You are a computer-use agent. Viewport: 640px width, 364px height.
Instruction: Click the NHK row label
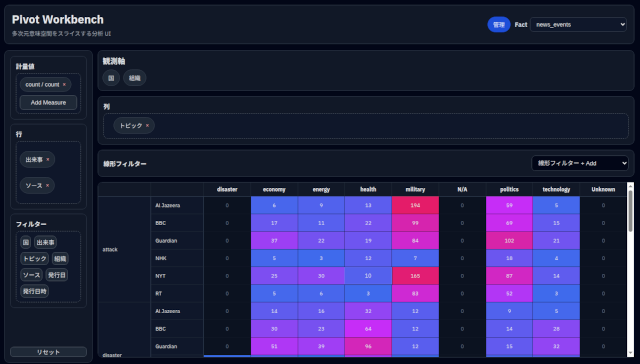(x=177, y=258)
